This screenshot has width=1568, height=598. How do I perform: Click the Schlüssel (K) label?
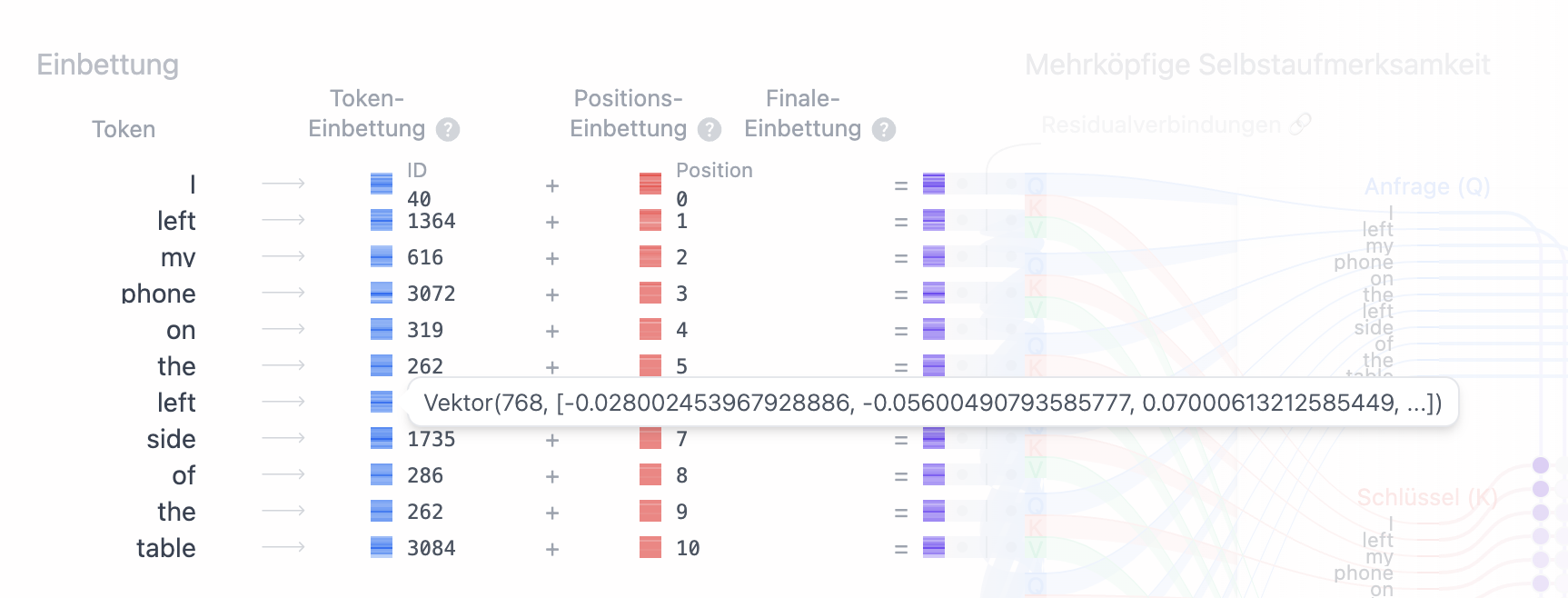tap(1426, 497)
